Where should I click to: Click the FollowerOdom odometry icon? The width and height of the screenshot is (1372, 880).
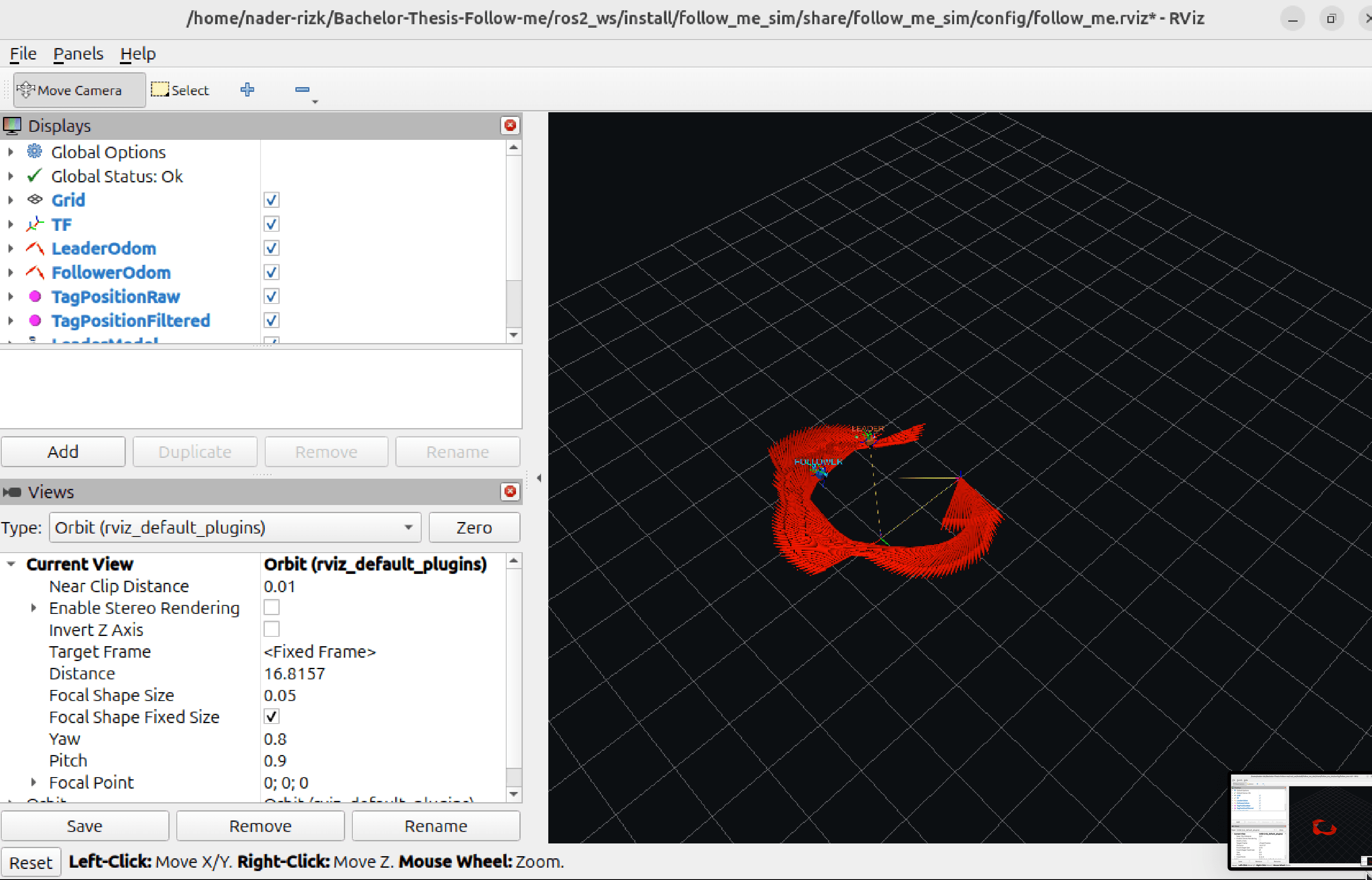click(35, 272)
